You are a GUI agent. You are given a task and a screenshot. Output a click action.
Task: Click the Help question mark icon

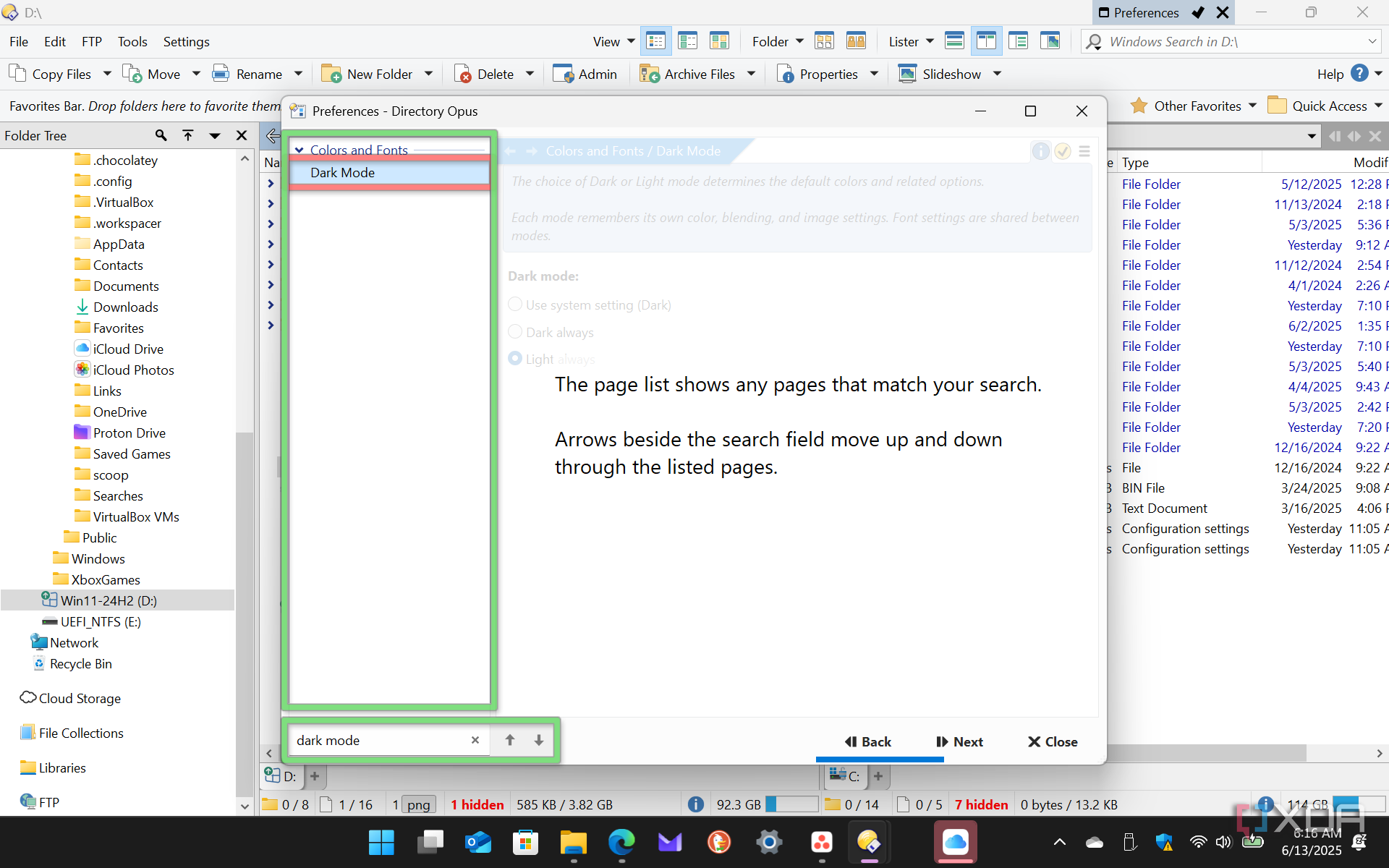[1360, 74]
